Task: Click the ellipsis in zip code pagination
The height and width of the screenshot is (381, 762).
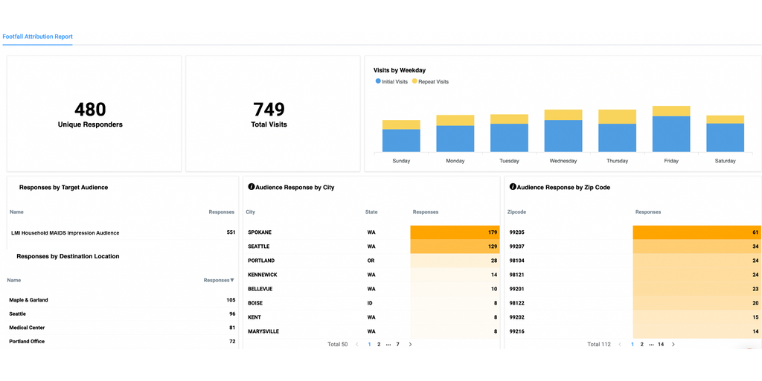Action: (x=651, y=345)
